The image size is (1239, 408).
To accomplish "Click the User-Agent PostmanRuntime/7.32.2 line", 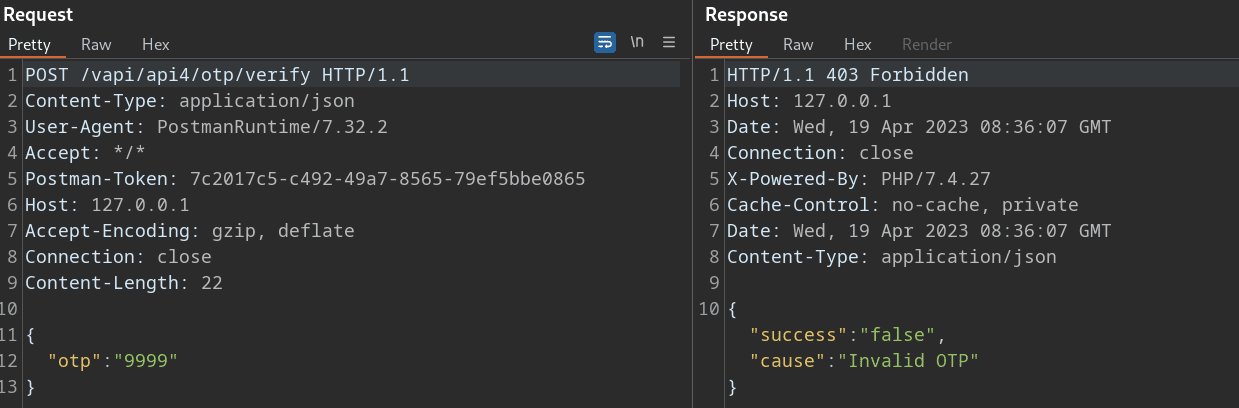I will pos(206,127).
